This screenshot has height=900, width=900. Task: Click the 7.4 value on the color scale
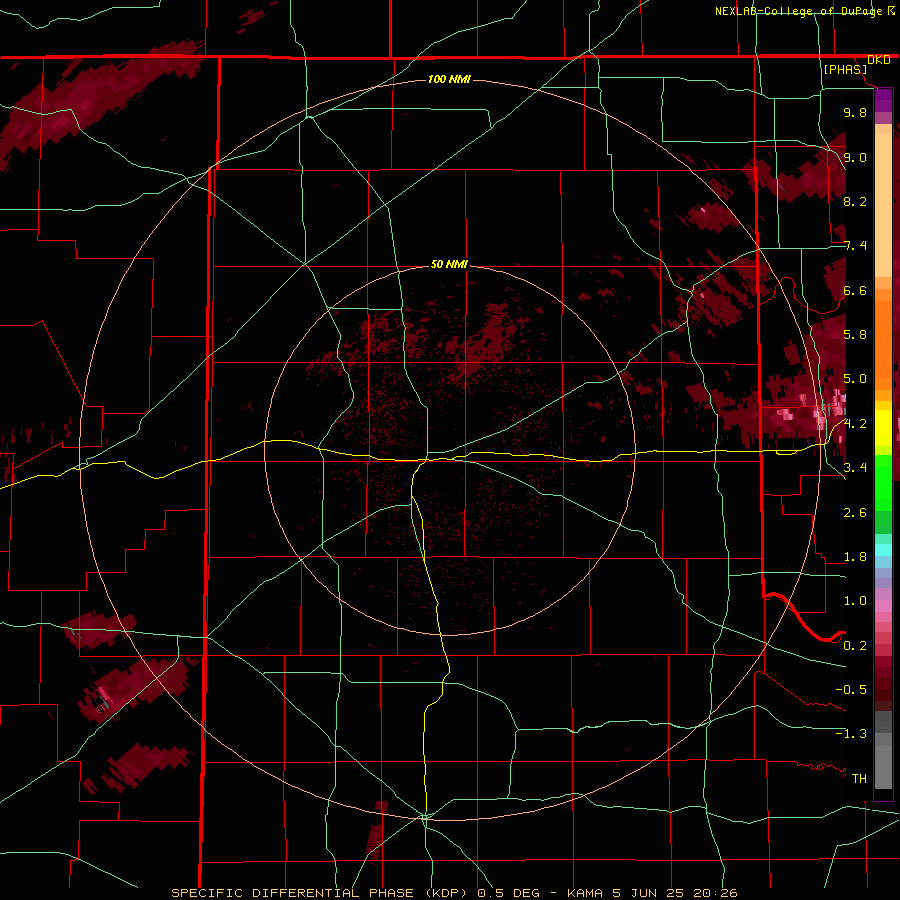click(855, 246)
